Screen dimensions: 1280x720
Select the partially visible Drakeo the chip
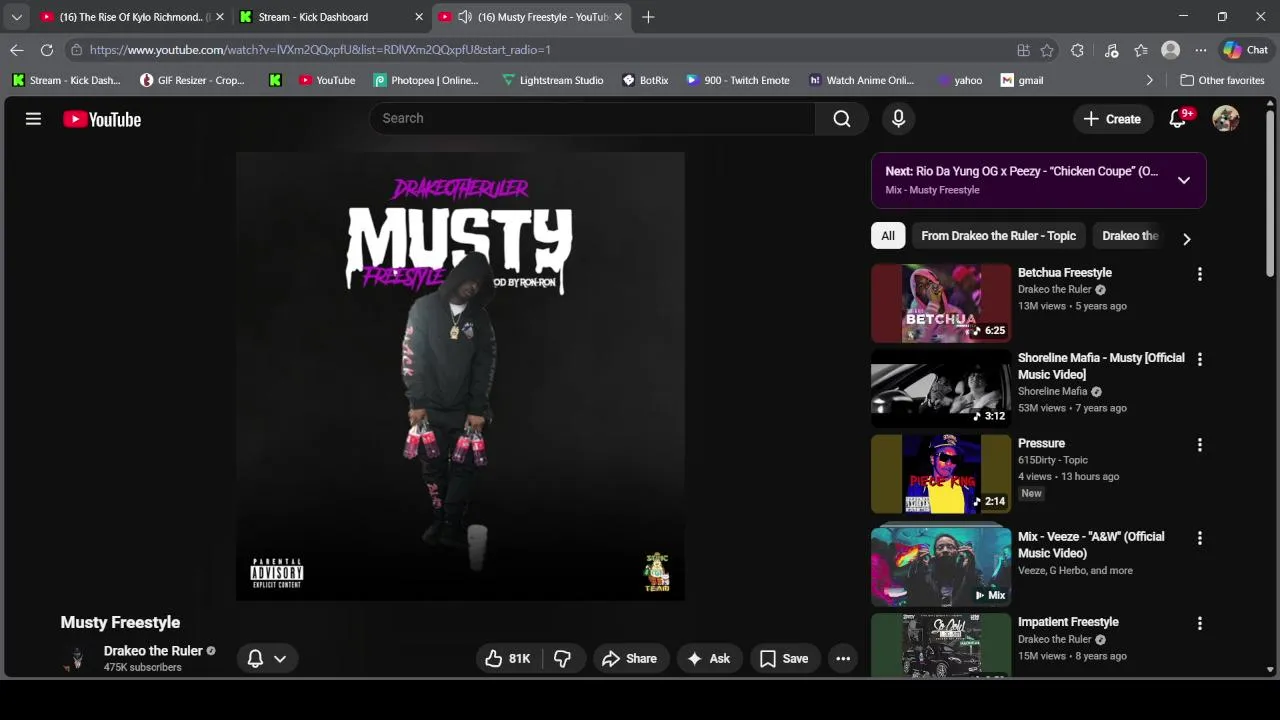pyautogui.click(x=1130, y=236)
